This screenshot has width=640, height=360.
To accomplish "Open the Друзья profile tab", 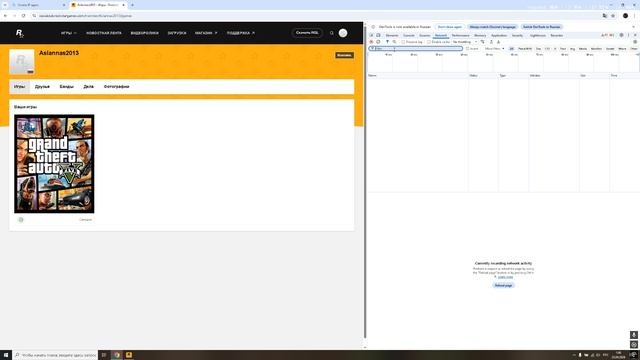I will [42, 87].
